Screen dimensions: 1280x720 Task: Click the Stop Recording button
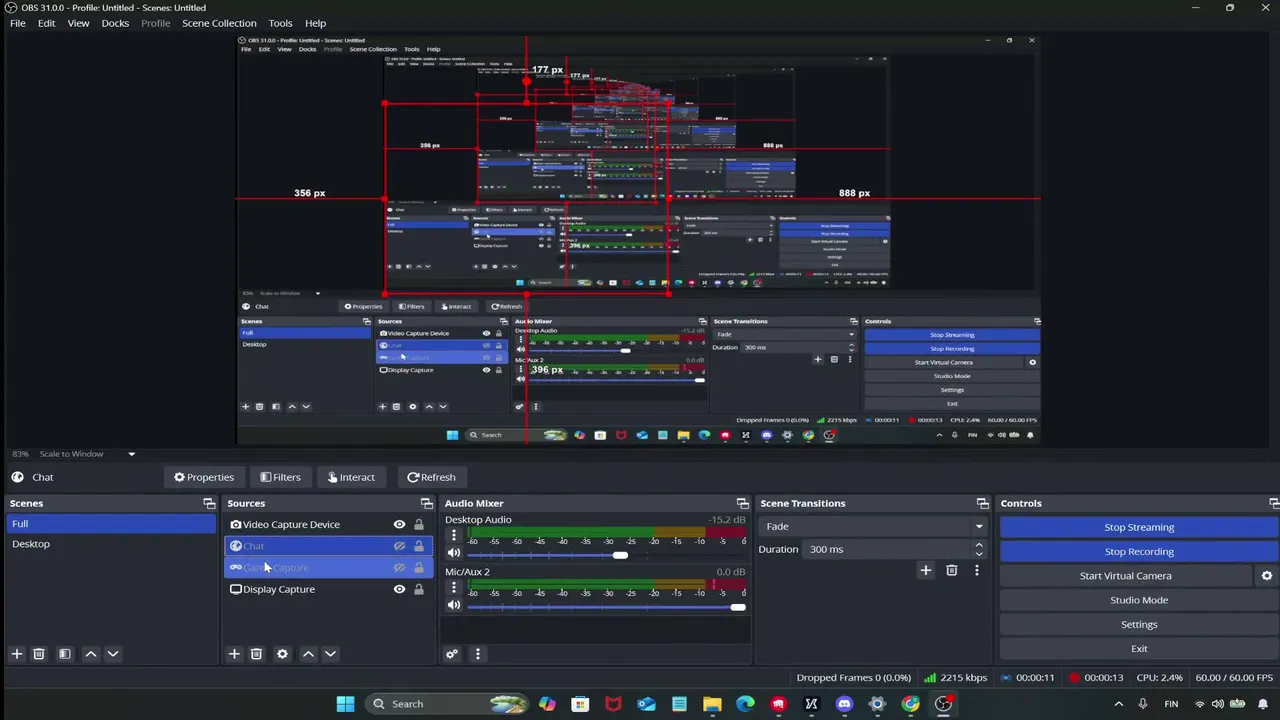point(1139,552)
